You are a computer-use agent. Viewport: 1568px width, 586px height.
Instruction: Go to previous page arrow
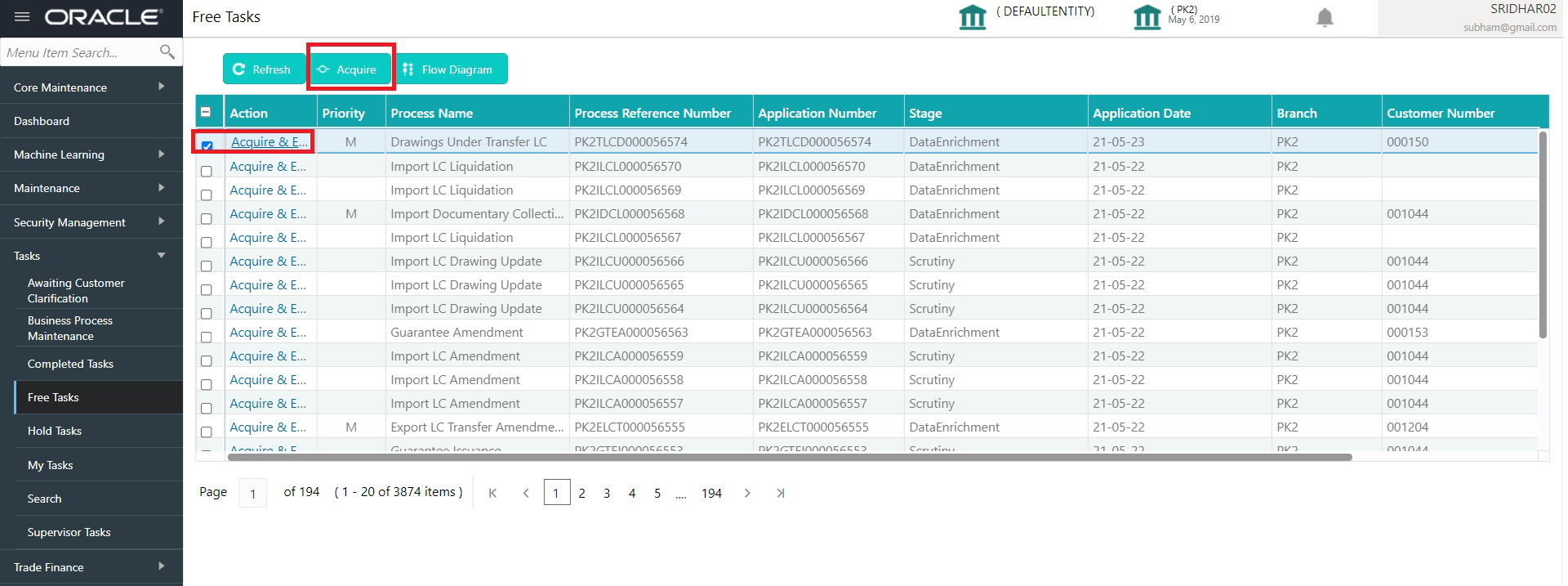click(526, 493)
